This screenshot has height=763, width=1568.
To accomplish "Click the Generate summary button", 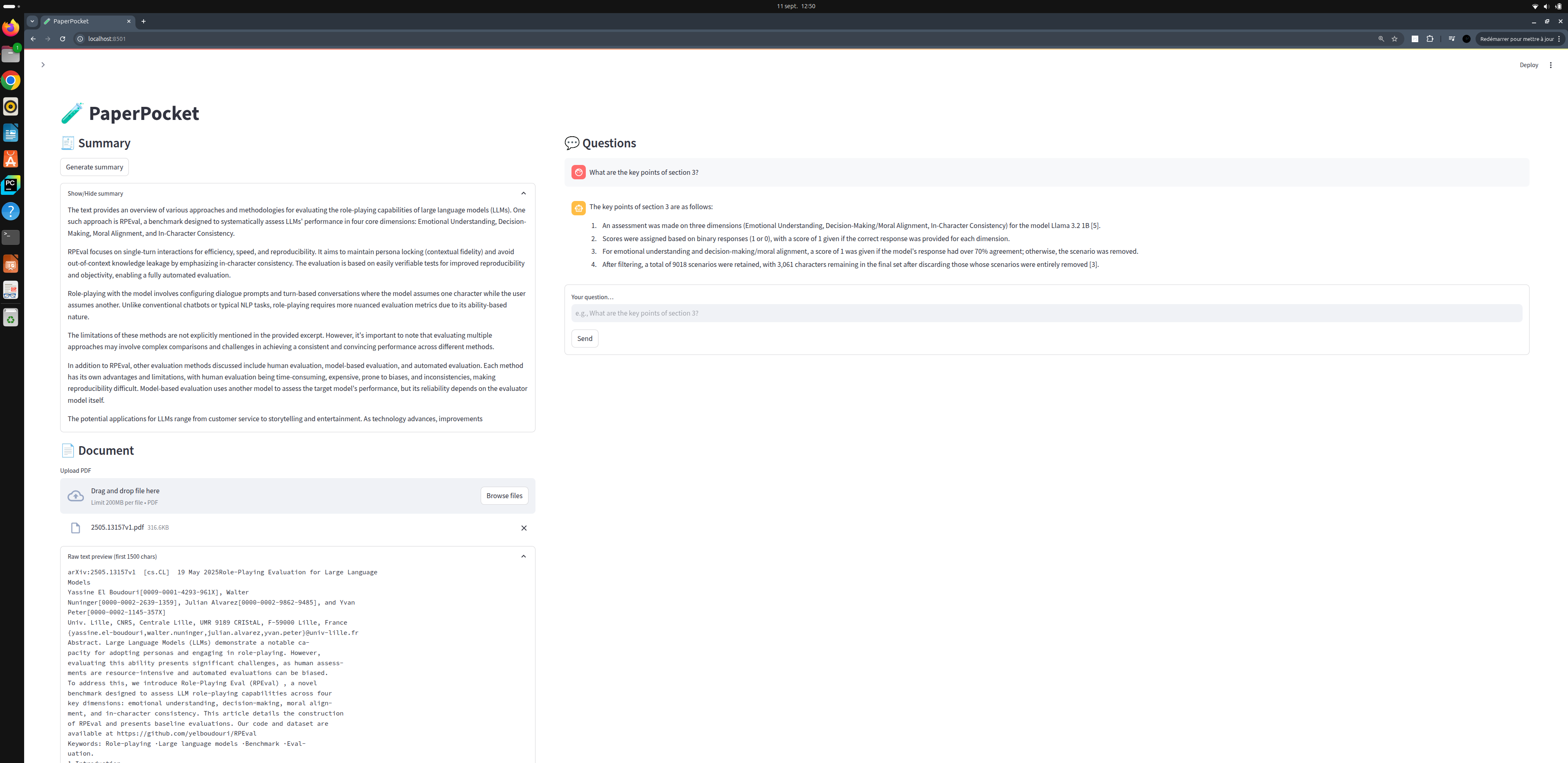I will click(94, 167).
